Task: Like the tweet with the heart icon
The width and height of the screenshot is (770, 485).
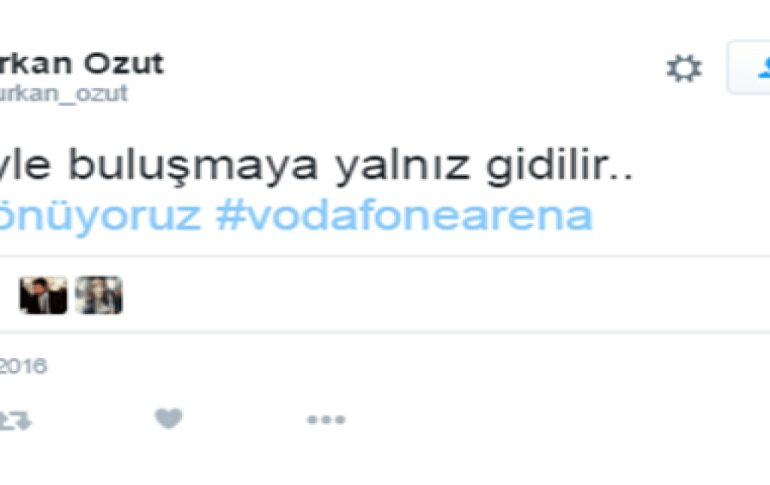Action: [x=168, y=419]
